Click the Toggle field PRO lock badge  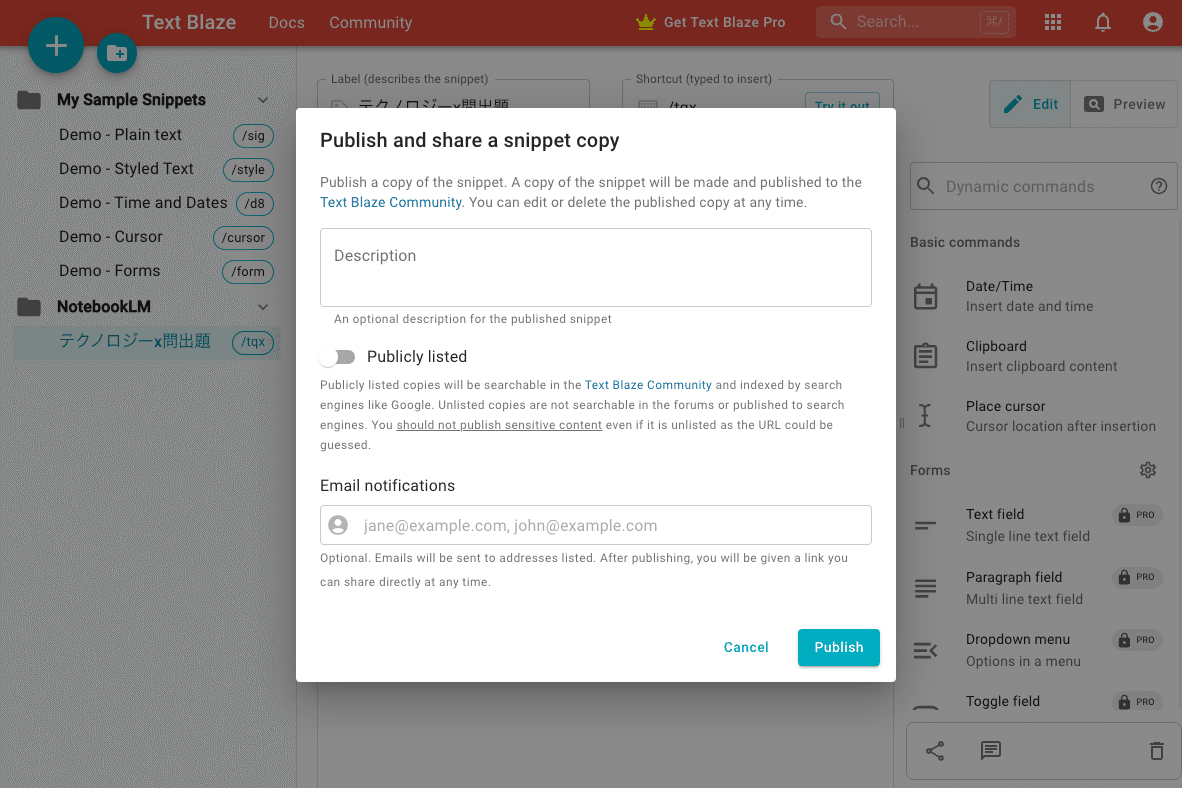(1137, 702)
